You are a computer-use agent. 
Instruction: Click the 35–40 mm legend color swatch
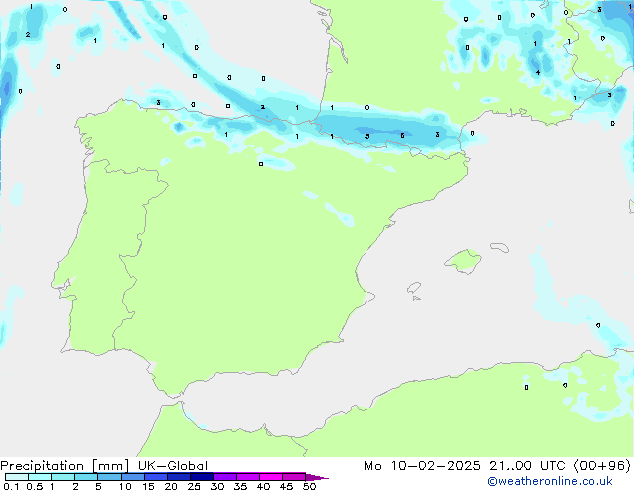pyautogui.click(x=247, y=477)
